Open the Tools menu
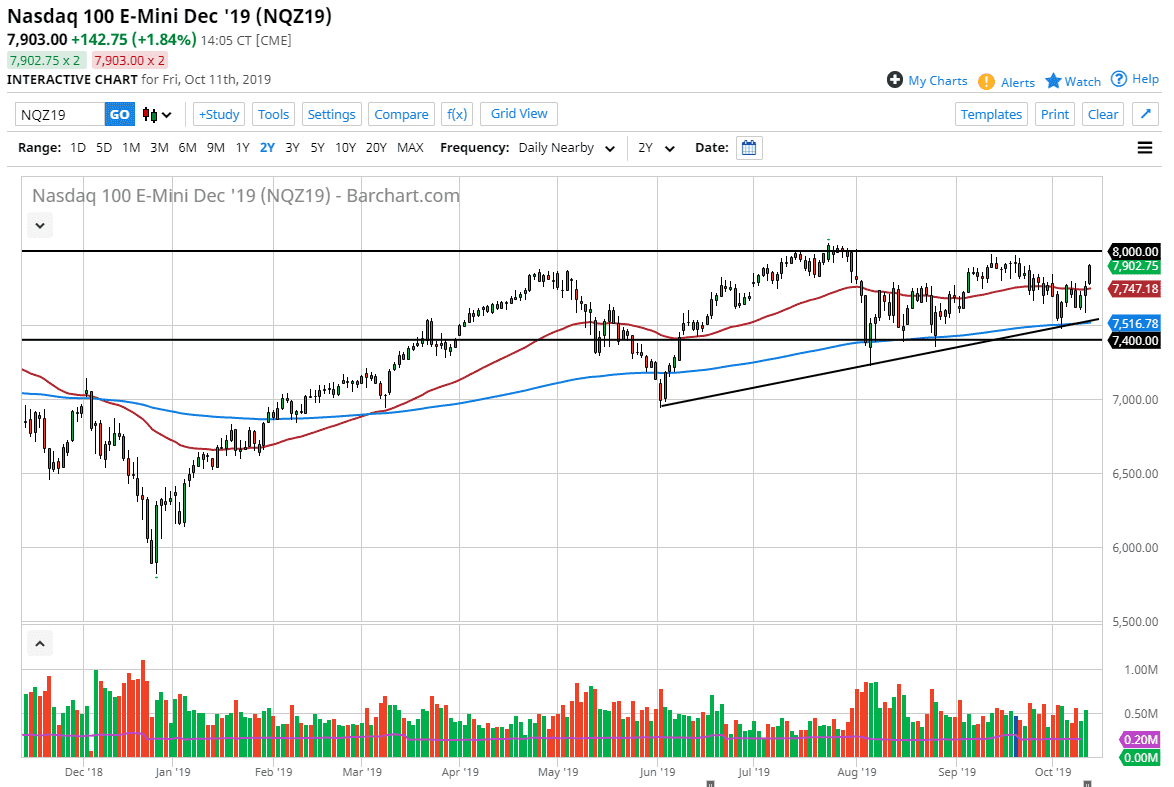Image resolution: width=1174 pixels, height=787 pixels. point(273,114)
